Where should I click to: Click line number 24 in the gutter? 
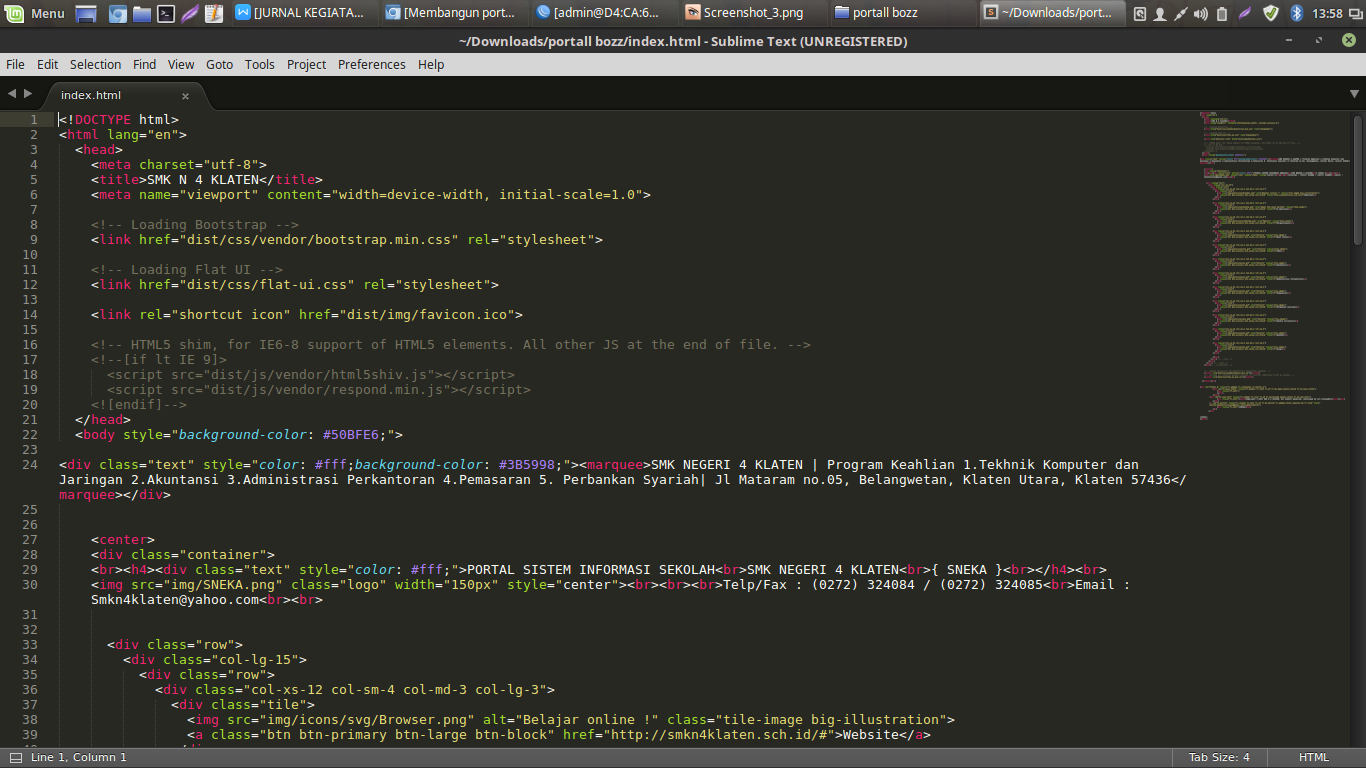(x=30, y=465)
